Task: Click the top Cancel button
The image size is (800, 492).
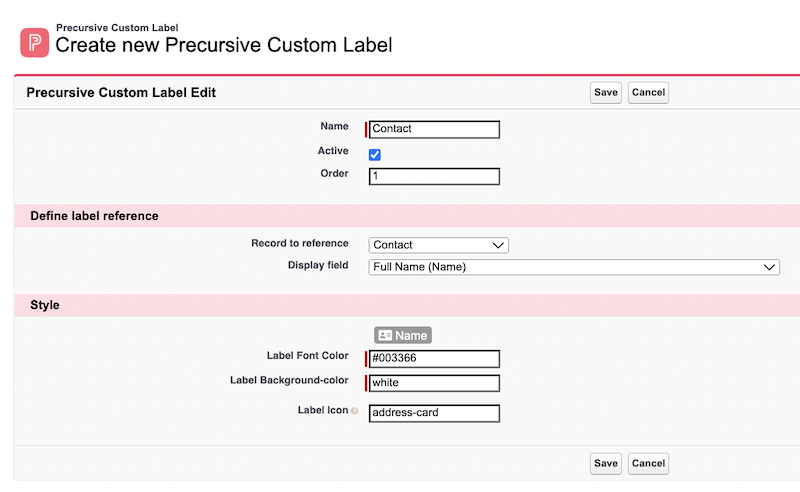Action: pyautogui.click(x=648, y=92)
